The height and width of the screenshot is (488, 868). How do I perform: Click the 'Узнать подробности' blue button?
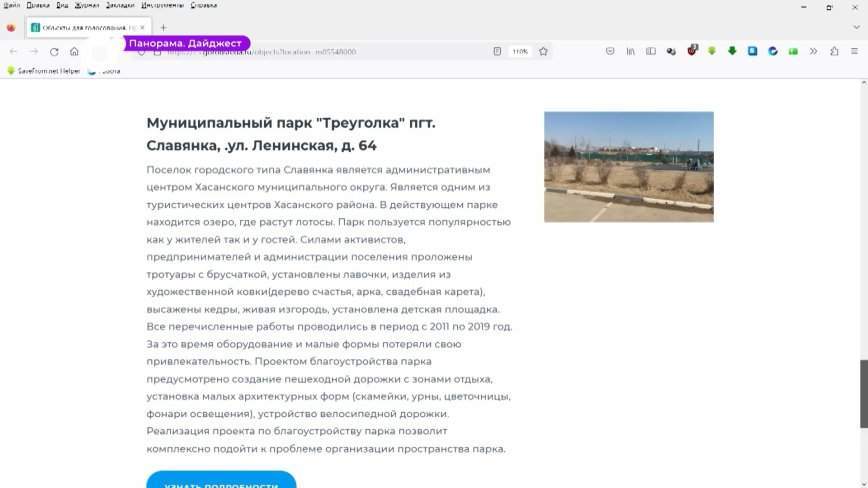click(221, 480)
